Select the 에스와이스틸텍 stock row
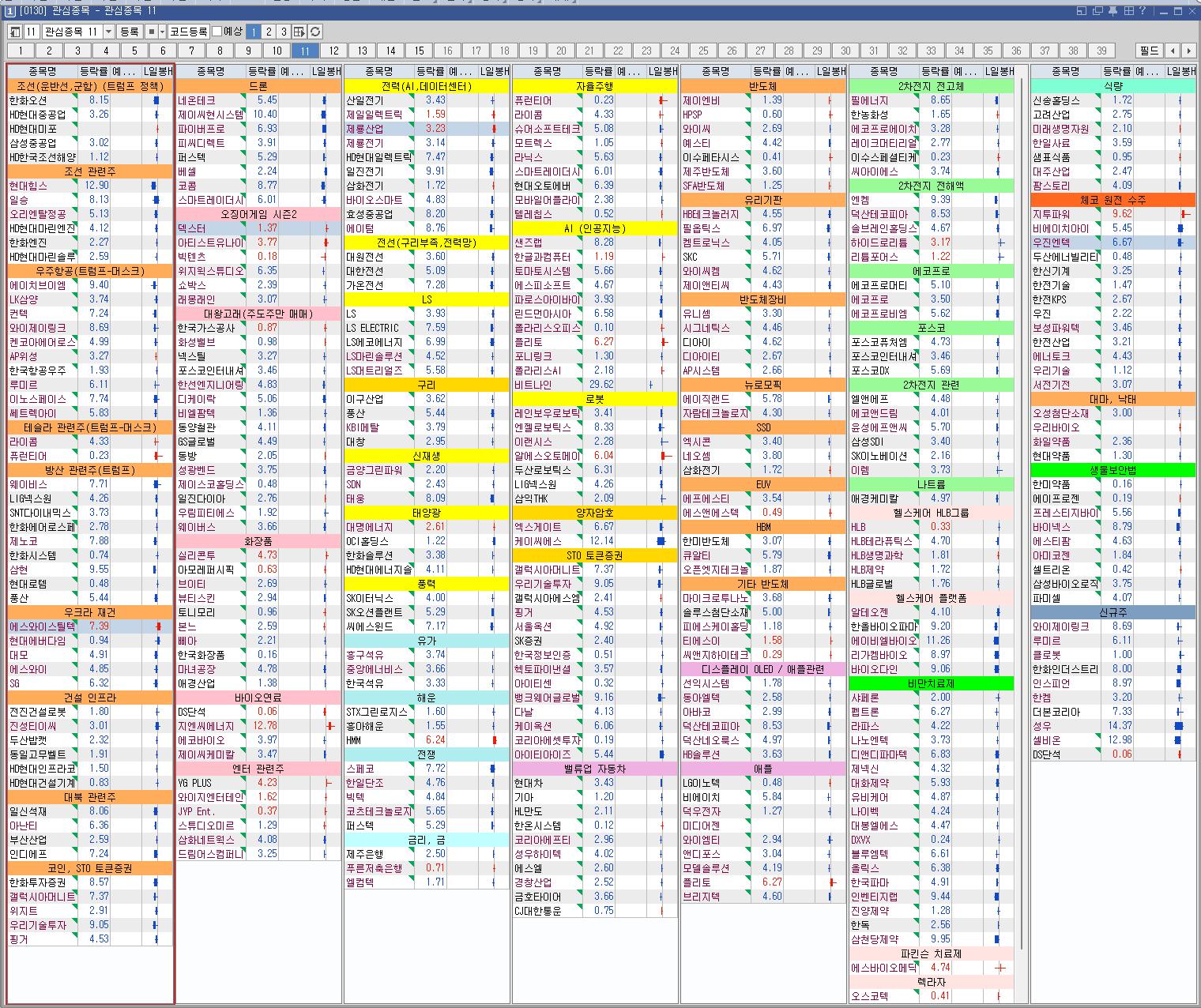 click(90, 626)
